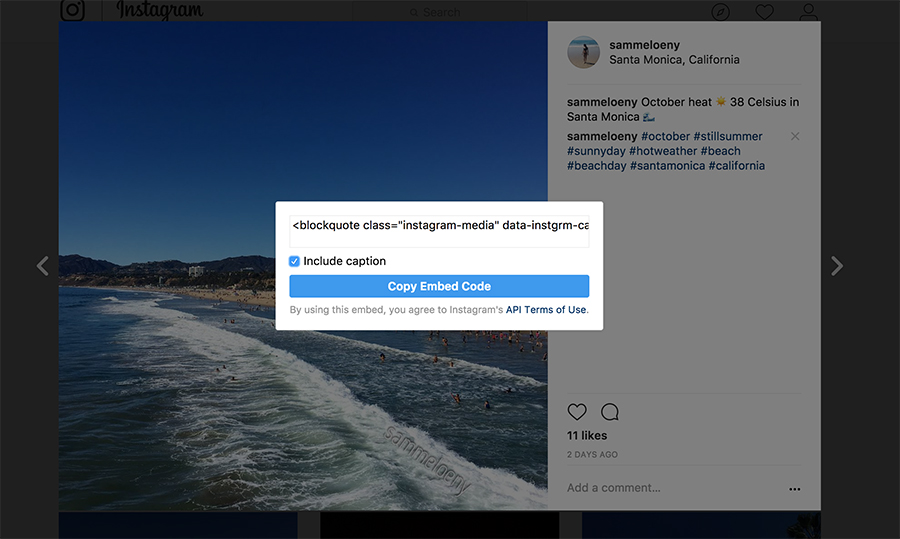Screen dimensions: 900x539
Task: Open the #stillsummer hashtag
Action: tap(728, 137)
